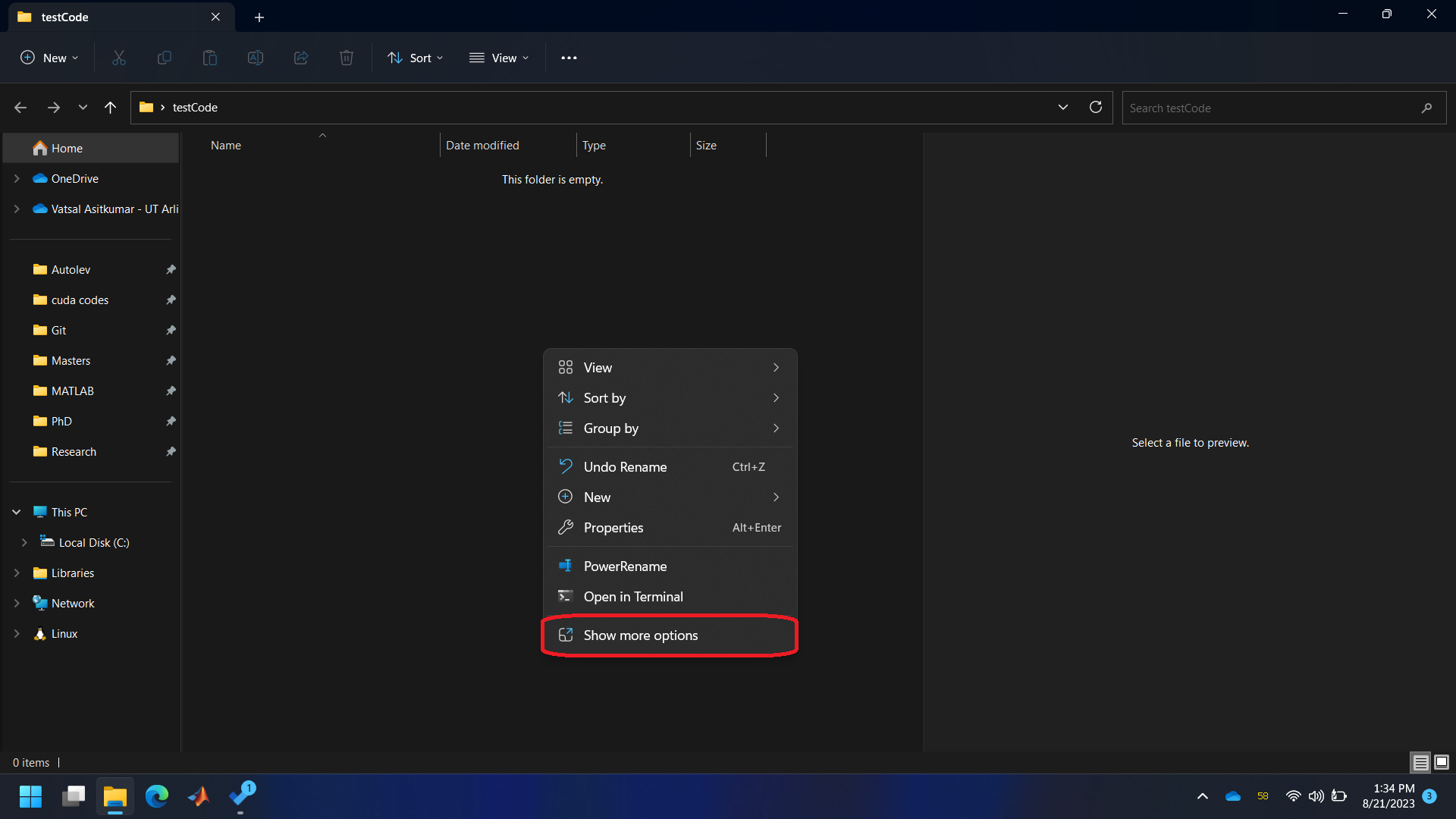Click the Delete trash icon in toolbar

[x=347, y=58]
